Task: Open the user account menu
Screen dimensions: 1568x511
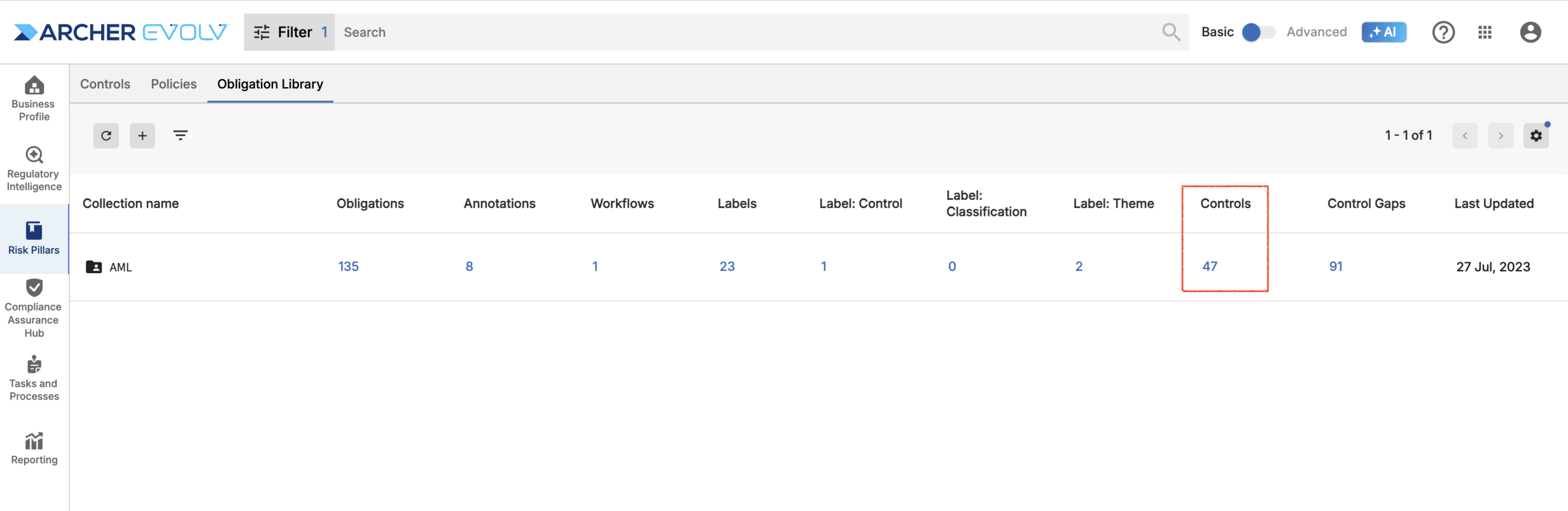Action: pos(1530,32)
